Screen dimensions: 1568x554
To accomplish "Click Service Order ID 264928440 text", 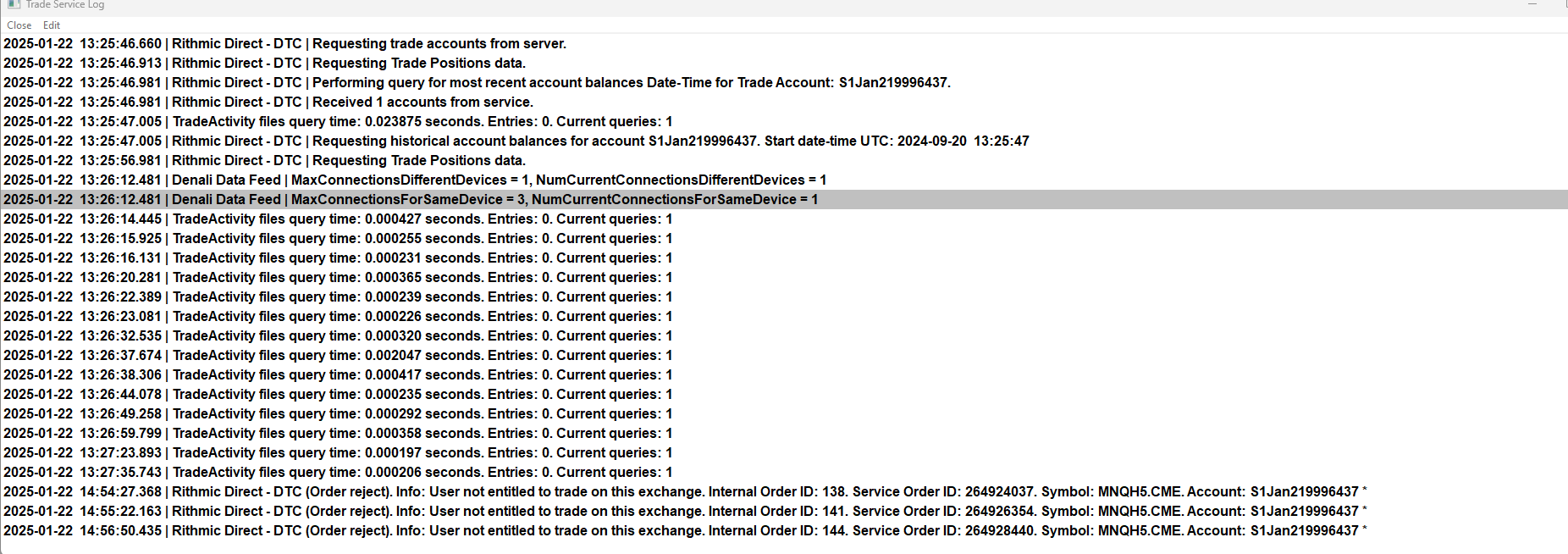I will (943, 531).
